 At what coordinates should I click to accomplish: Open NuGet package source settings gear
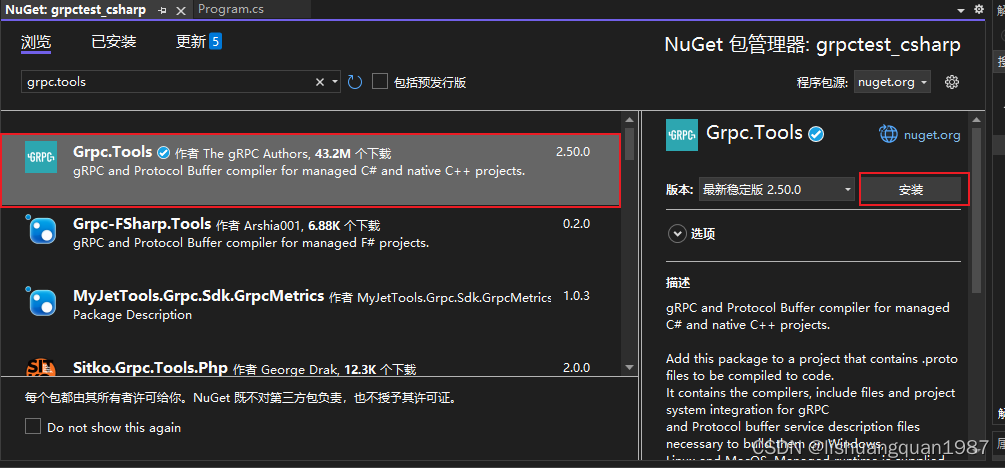click(952, 82)
